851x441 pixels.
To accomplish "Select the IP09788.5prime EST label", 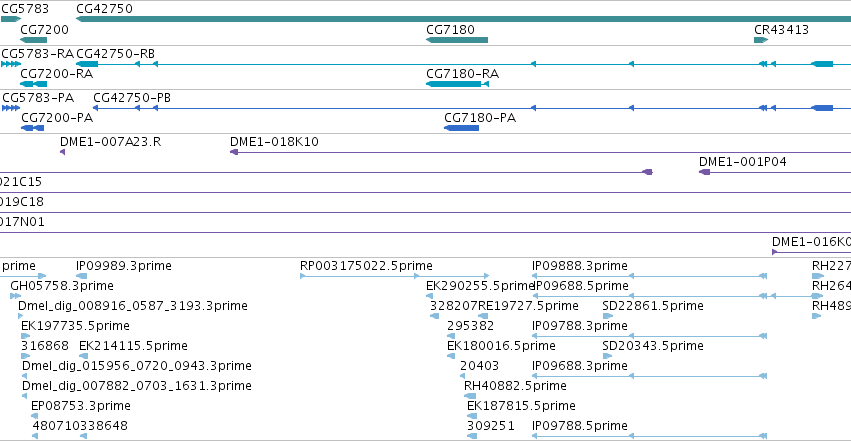I will click(580, 426).
